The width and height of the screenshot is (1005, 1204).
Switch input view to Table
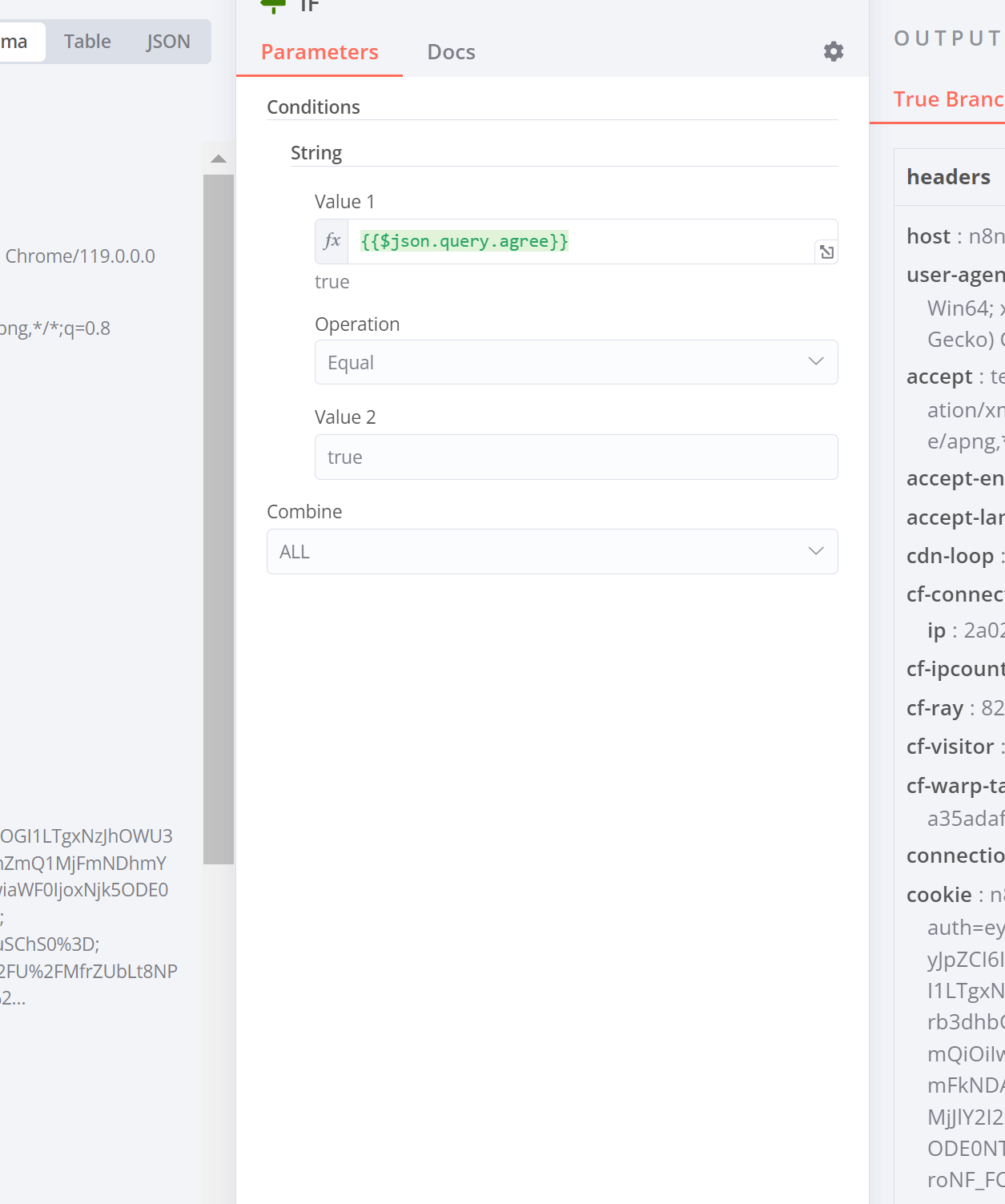pos(87,42)
